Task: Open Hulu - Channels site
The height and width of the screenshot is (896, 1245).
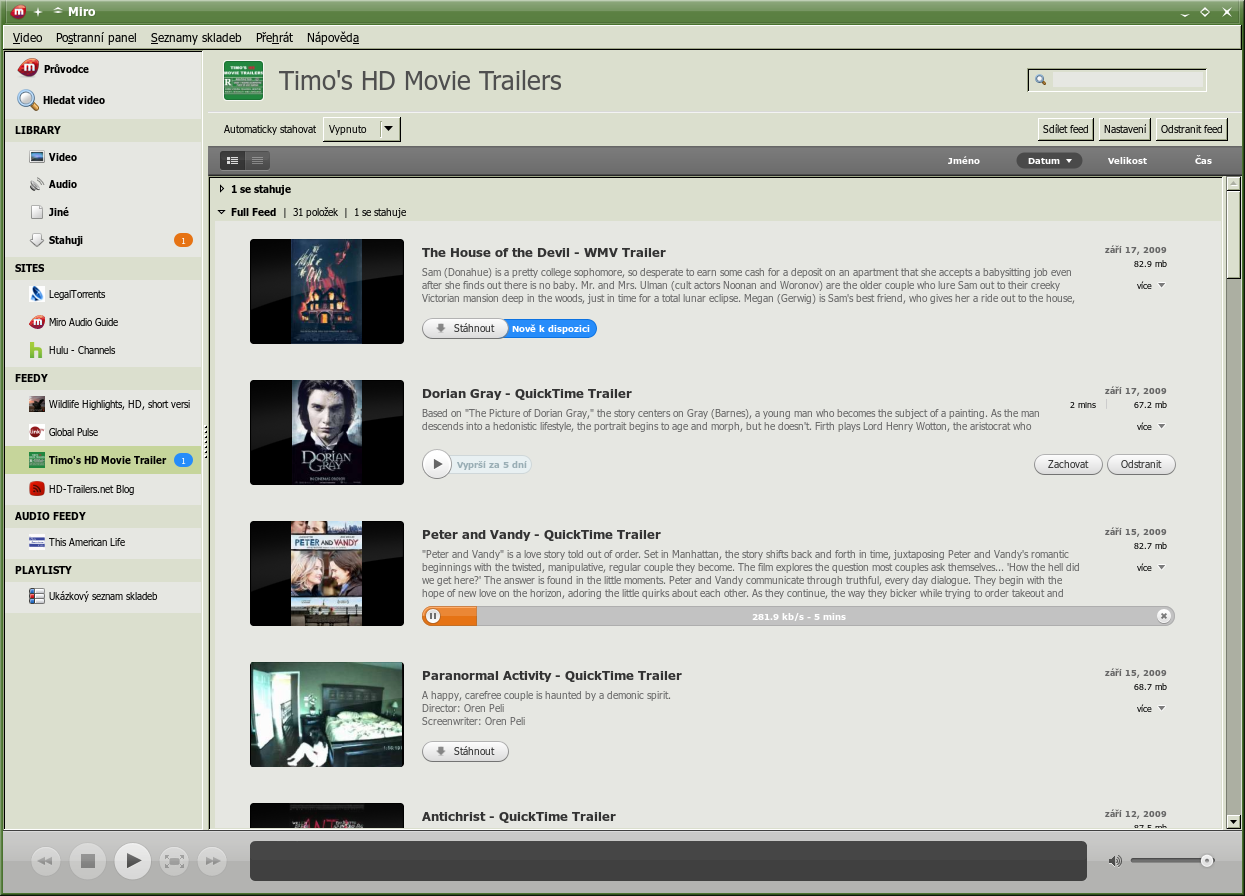Action: [102, 350]
